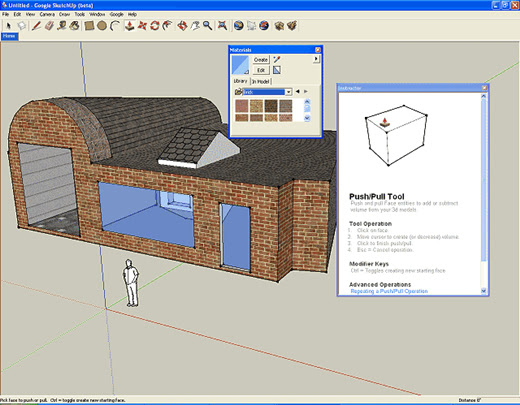The width and height of the screenshot is (520, 405).
Task: Open the Repeating a Push/Pull Operation link
Action: pos(389,291)
